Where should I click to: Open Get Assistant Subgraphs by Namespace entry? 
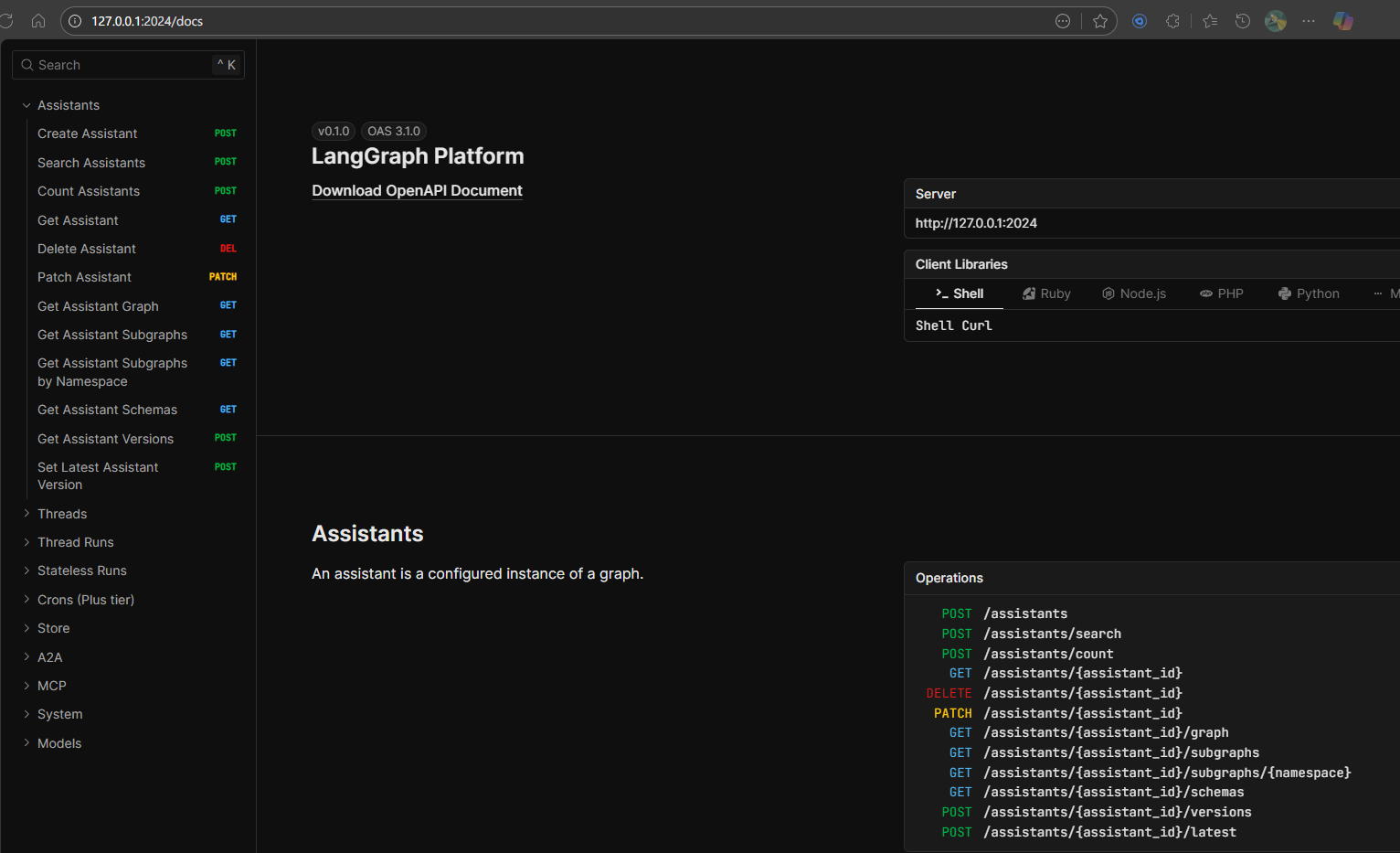[x=136, y=372]
